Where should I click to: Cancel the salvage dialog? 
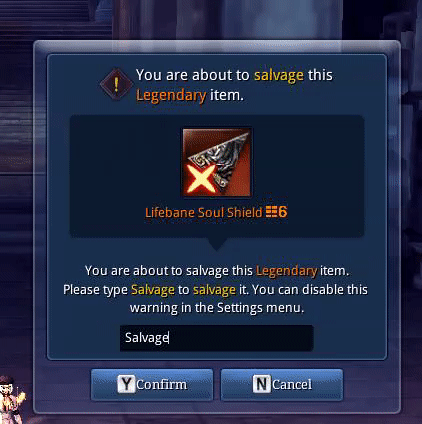282,384
